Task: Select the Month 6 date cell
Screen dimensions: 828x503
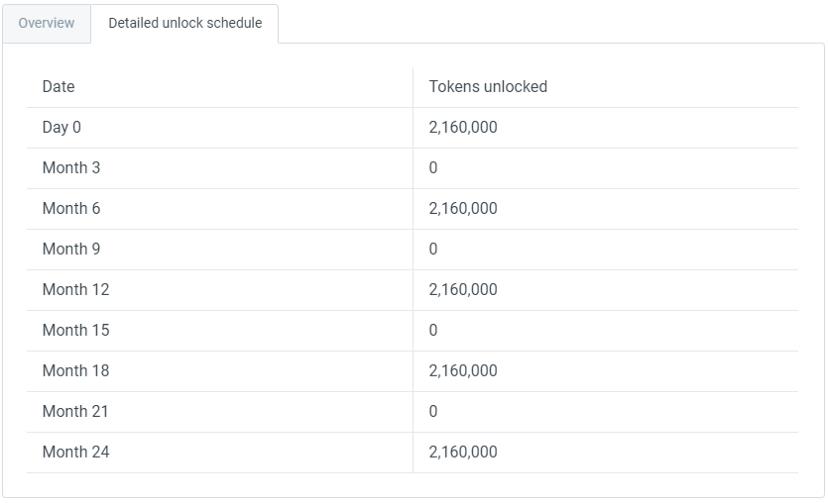Action: pyautogui.click(x=71, y=209)
